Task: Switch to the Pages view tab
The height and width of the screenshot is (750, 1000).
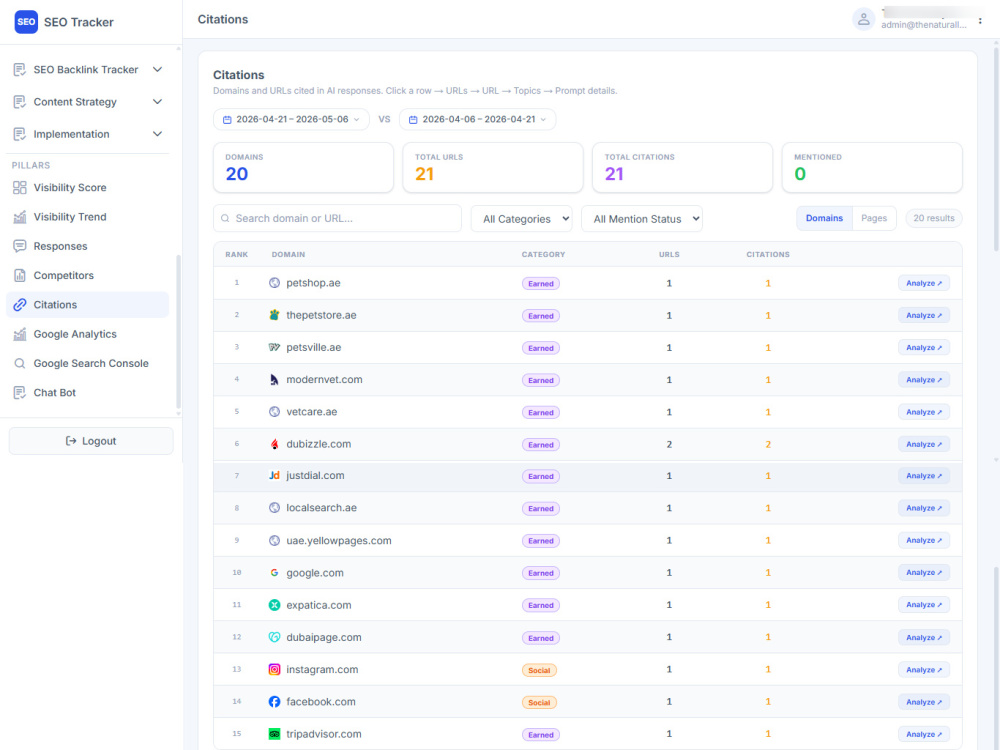Action: coord(874,218)
